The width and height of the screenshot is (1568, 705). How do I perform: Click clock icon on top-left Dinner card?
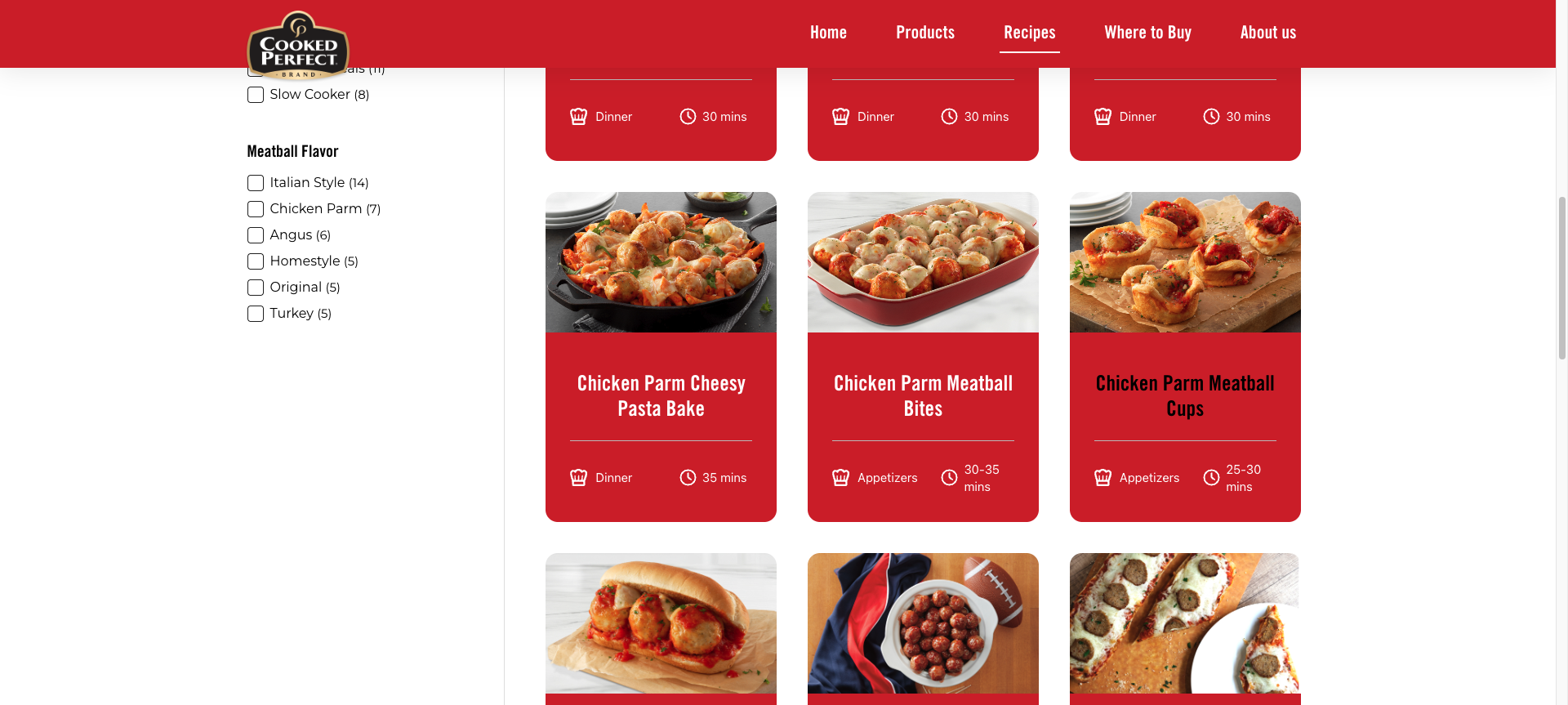pos(688,117)
